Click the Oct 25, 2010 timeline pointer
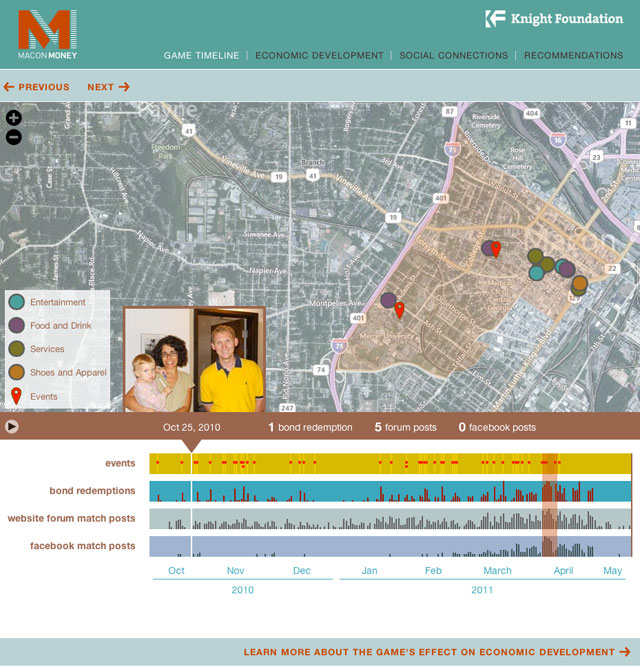640x667 pixels. click(191, 446)
